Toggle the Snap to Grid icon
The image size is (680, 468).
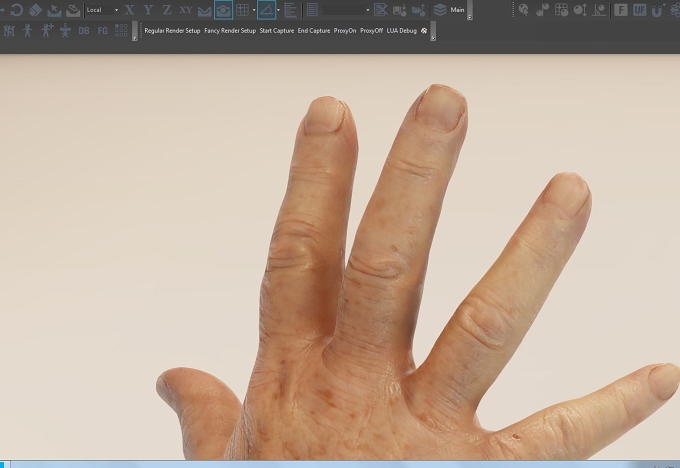coord(242,10)
